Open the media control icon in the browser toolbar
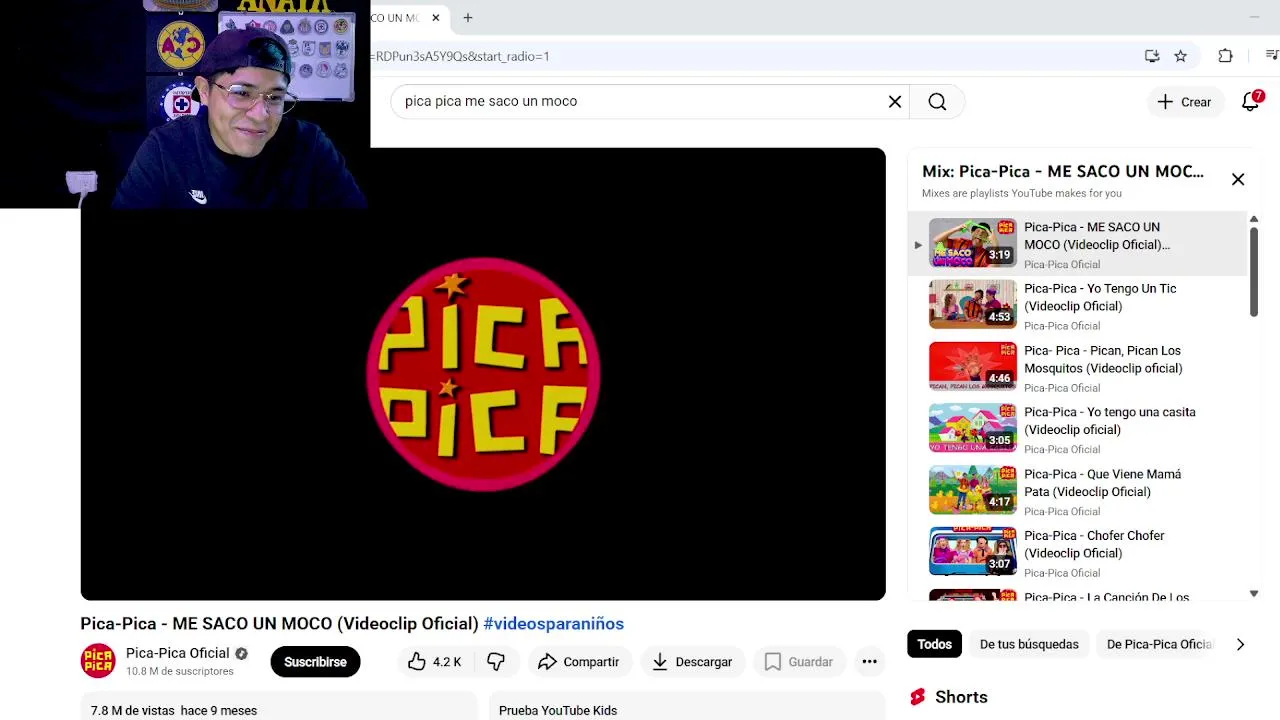This screenshot has height=720, width=1280. (1272, 56)
